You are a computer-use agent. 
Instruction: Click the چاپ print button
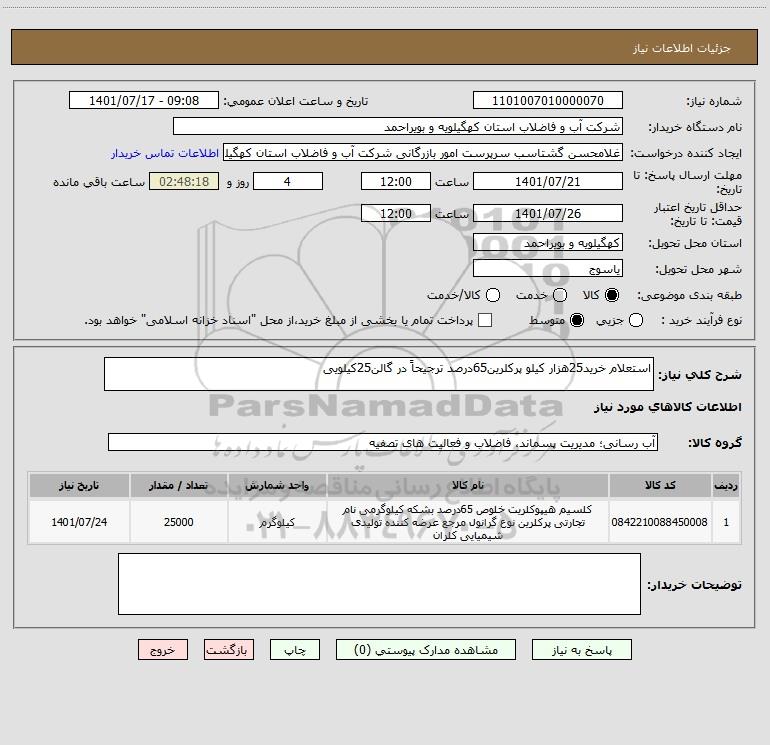(295, 650)
